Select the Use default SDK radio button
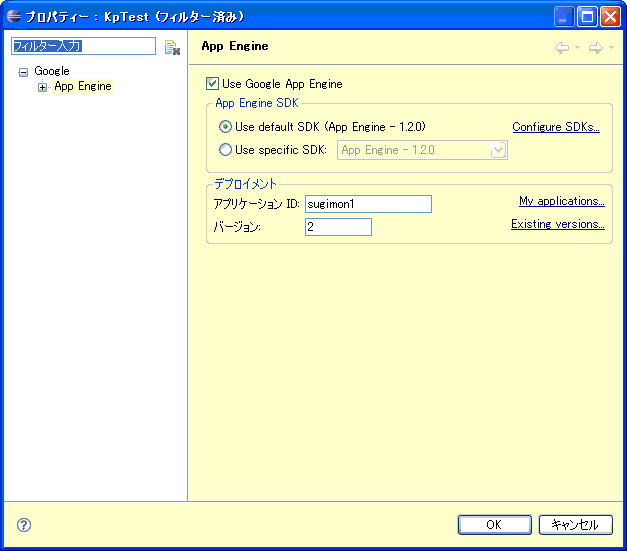 click(225, 127)
